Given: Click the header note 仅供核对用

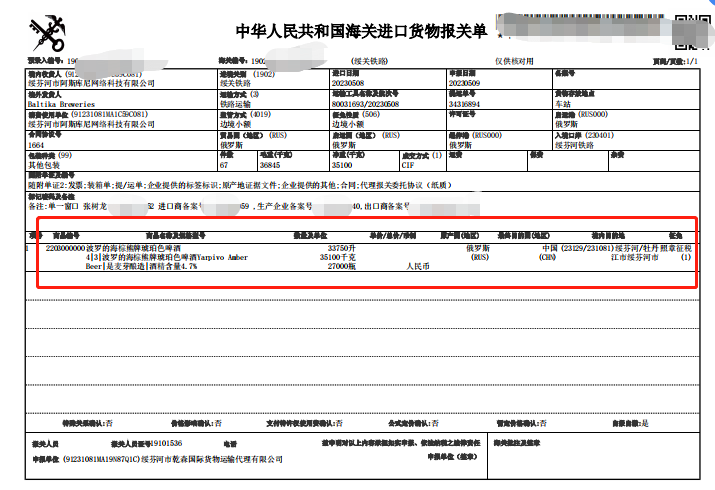Looking at the screenshot, I should click(514, 61).
